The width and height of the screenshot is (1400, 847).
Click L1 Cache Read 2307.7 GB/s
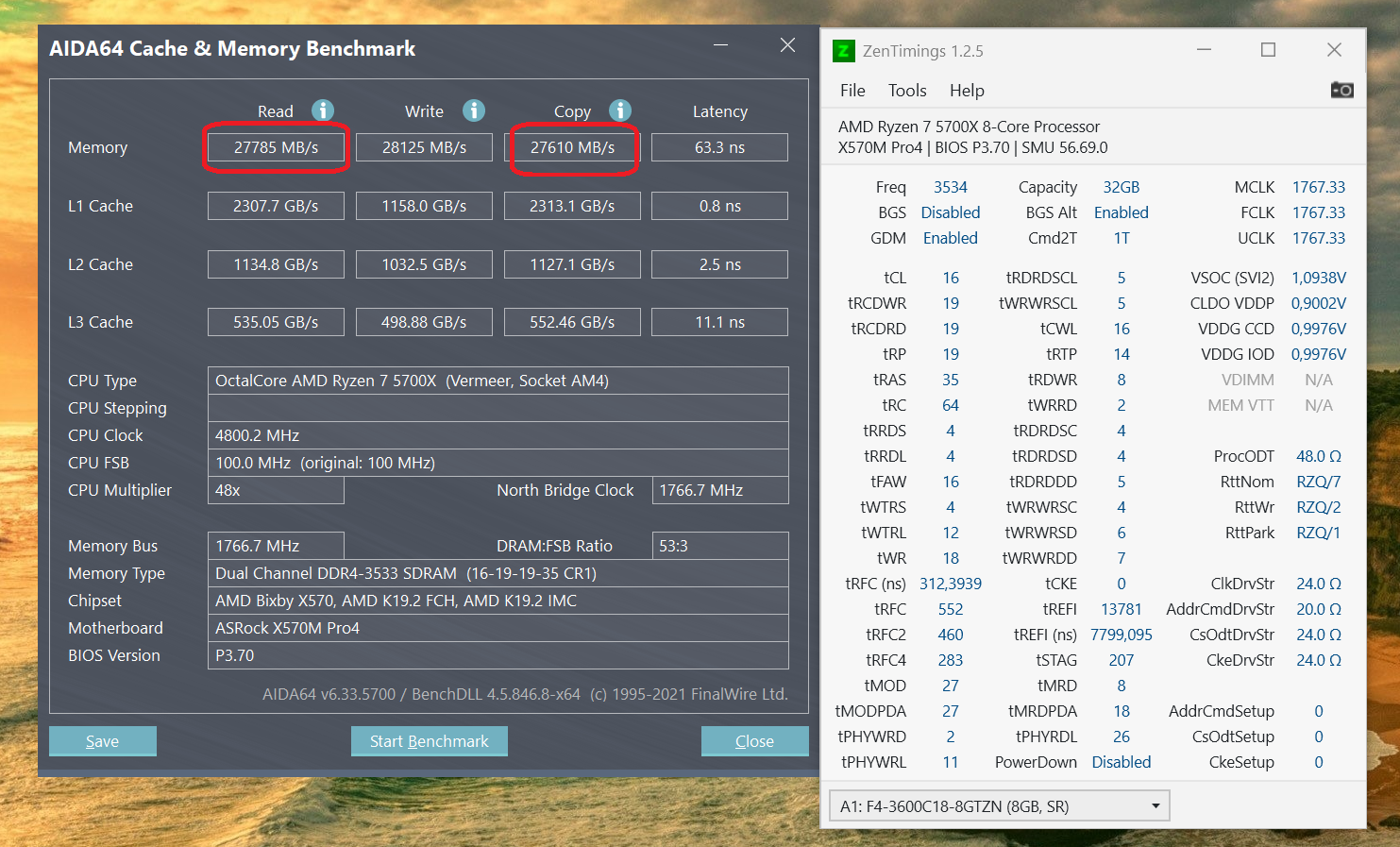[276, 206]
